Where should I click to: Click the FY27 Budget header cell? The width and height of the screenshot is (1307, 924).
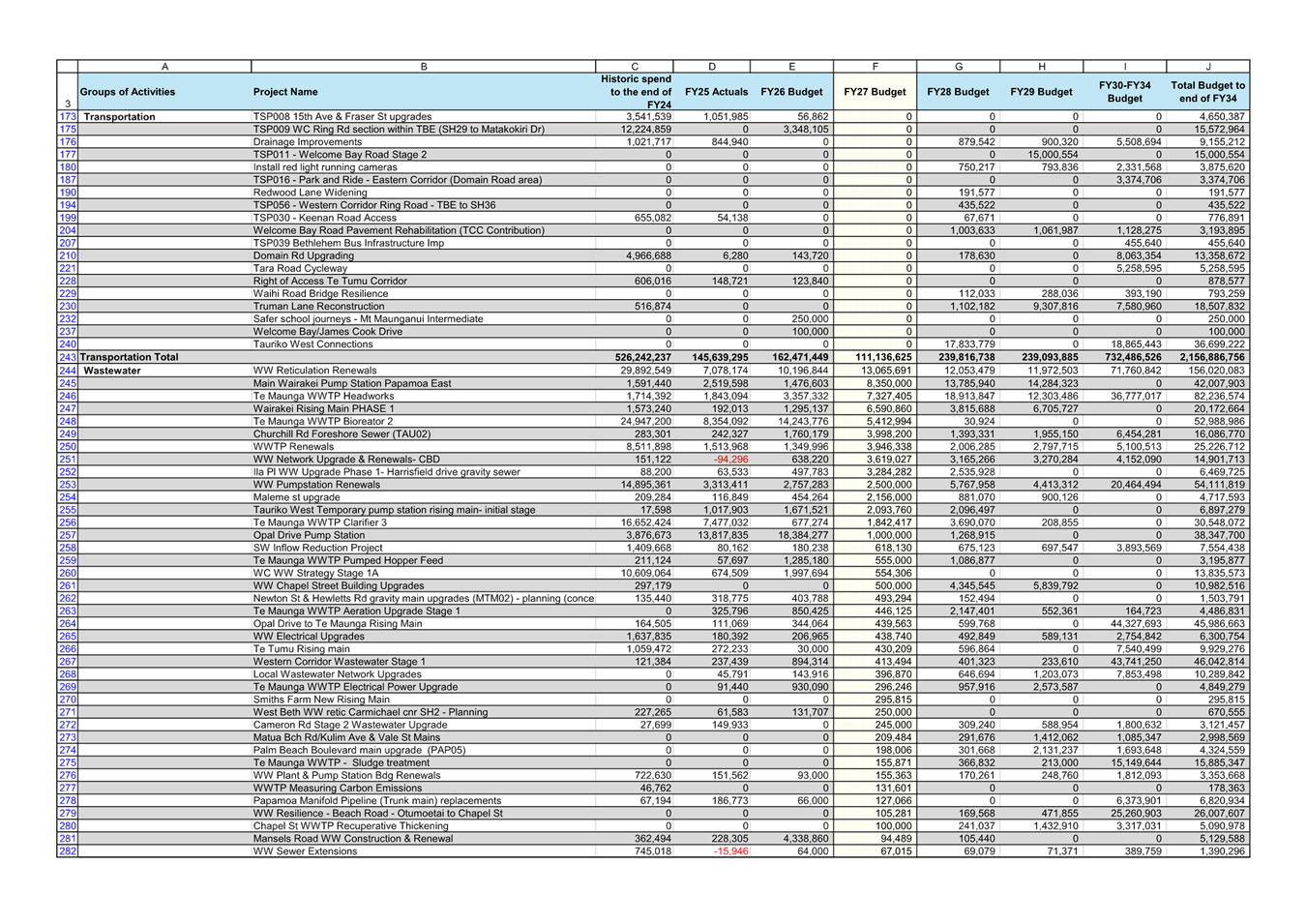tap(875, 92)
